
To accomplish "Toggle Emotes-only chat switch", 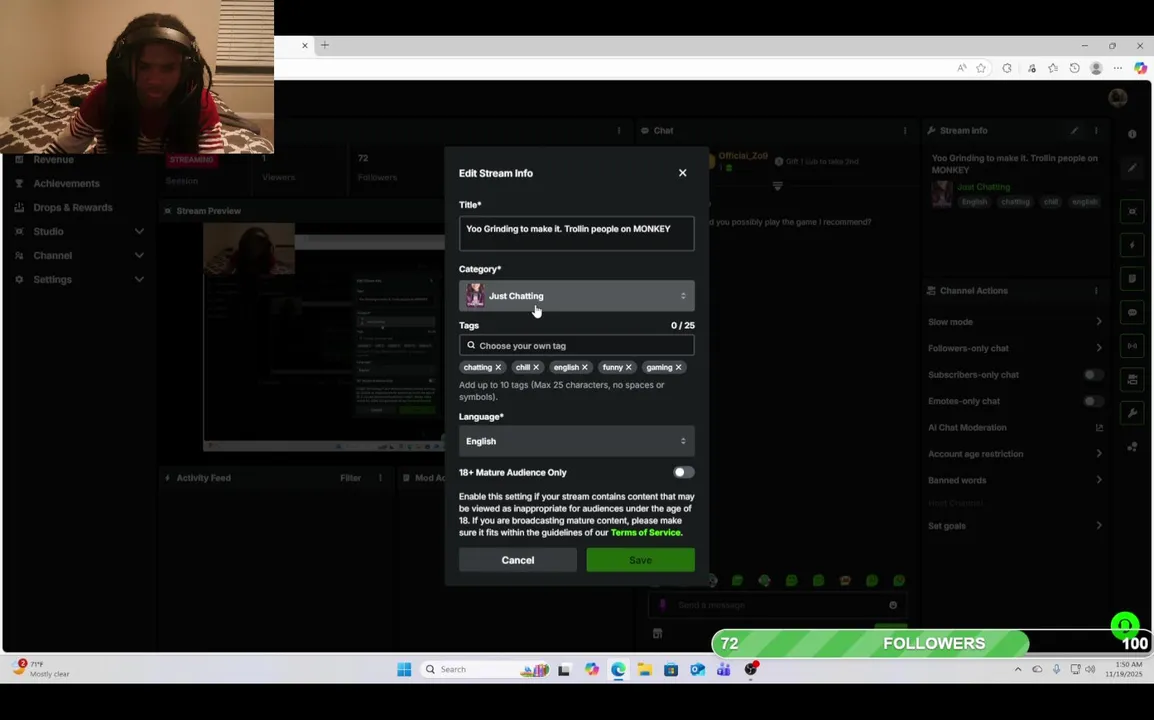I will click(x=1094, y=401).
